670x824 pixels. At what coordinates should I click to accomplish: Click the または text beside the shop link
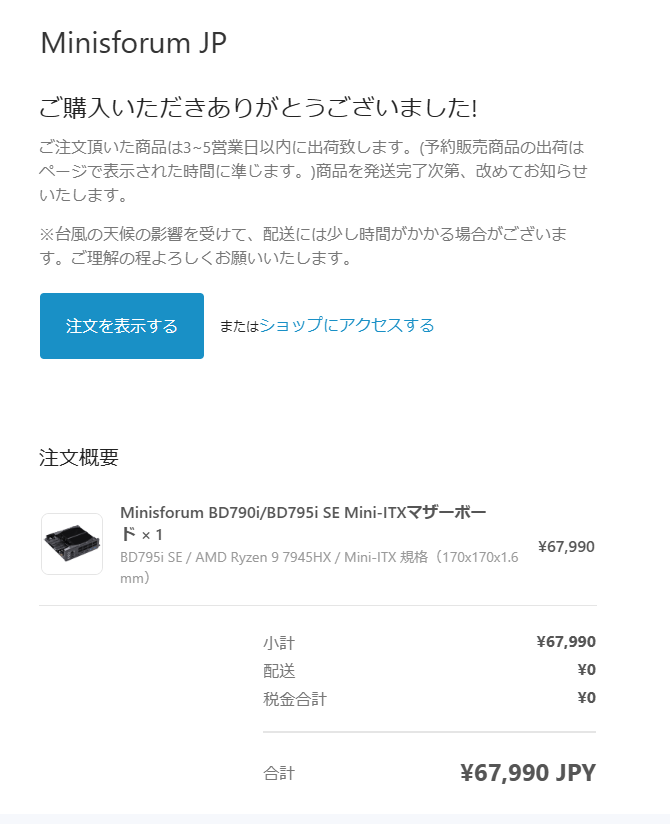(x=240, y=326)
